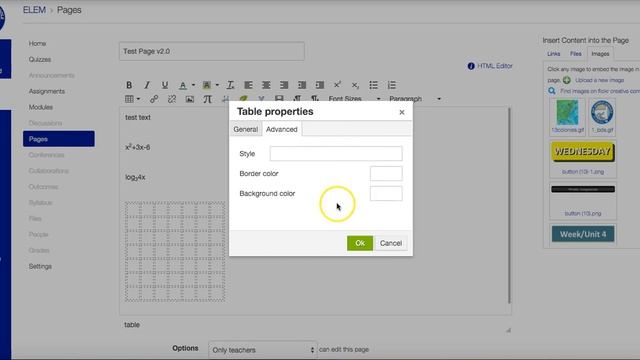Image resolution: width=640 pixels, height=360 pixels.
Task: Click the embed image icon
Action: (x=190, y=99)
